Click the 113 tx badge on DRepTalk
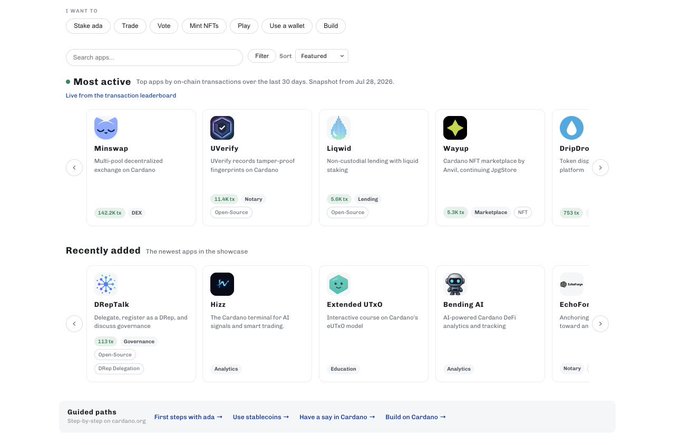This screenshot has width=680, height=445. click(x=105, y=342)
